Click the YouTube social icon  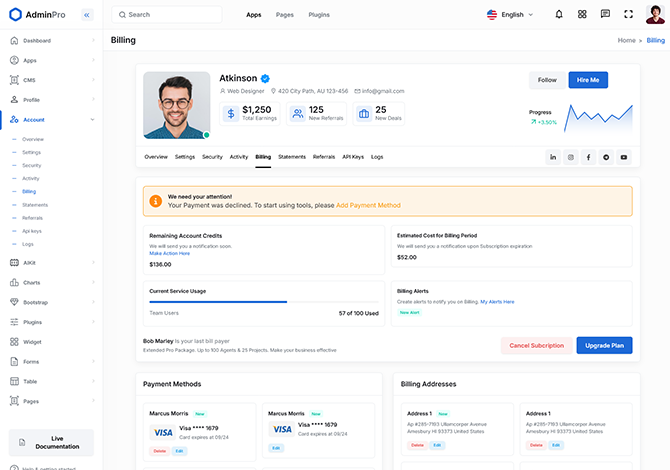[624, 157]
